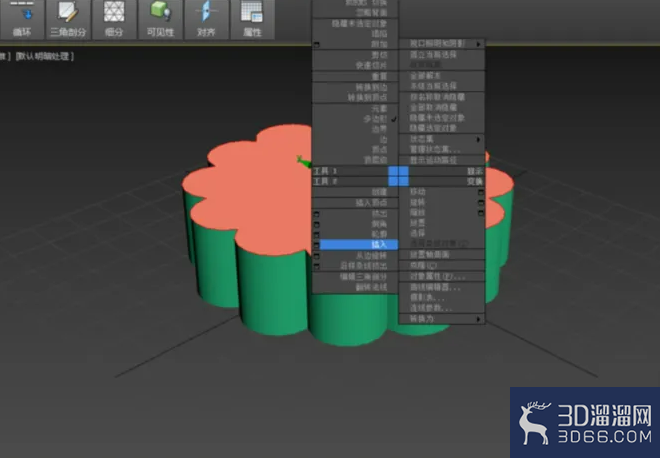Open settings box beside 缩放
The height and width of the screenshot is (458, 660).
[481, 213]
